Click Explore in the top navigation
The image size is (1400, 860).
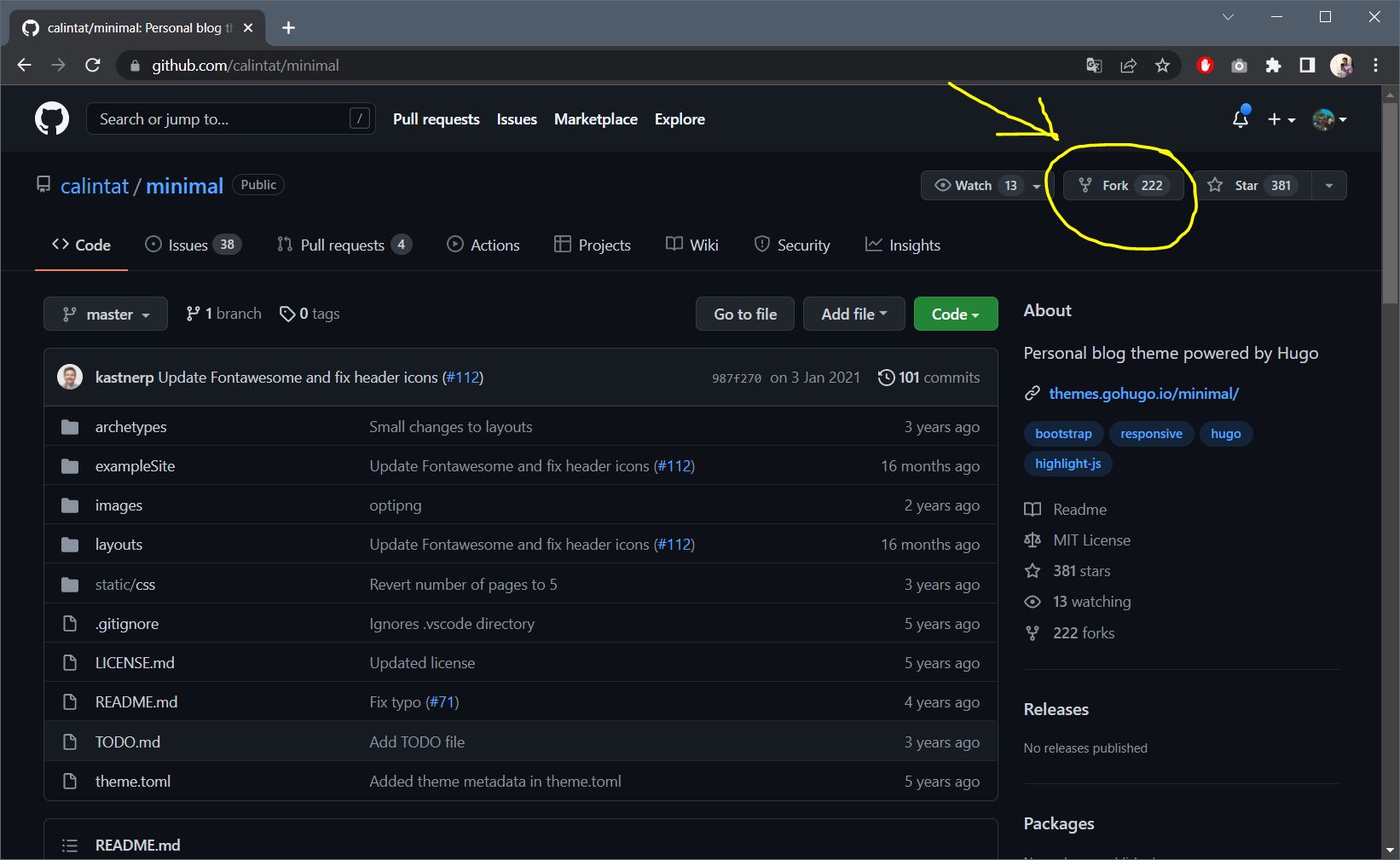coord(680,119)
